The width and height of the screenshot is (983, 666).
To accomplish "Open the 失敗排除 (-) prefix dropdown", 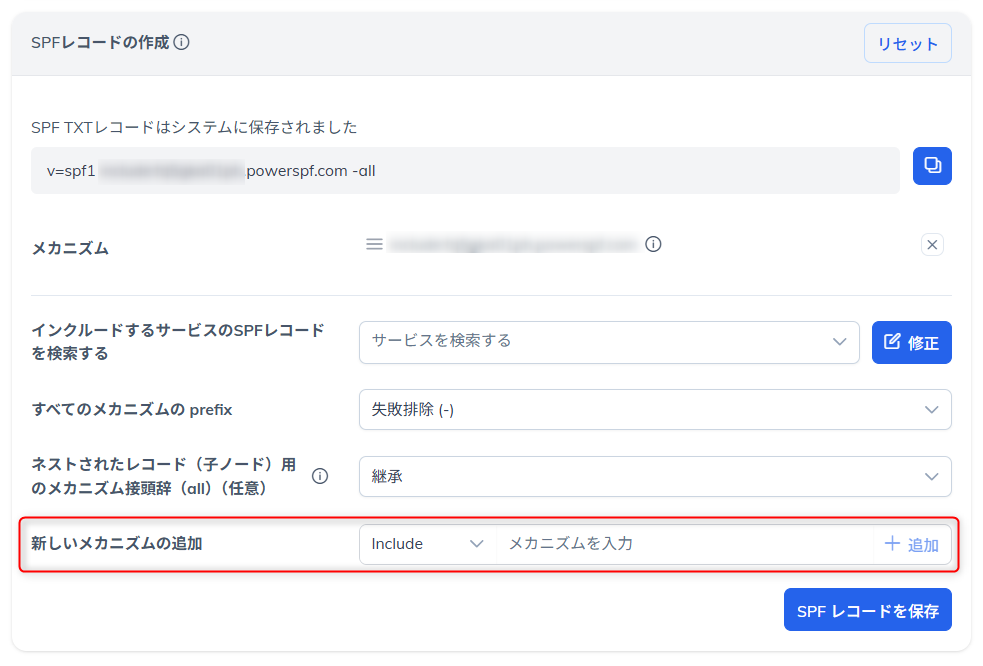I will 655,409.
